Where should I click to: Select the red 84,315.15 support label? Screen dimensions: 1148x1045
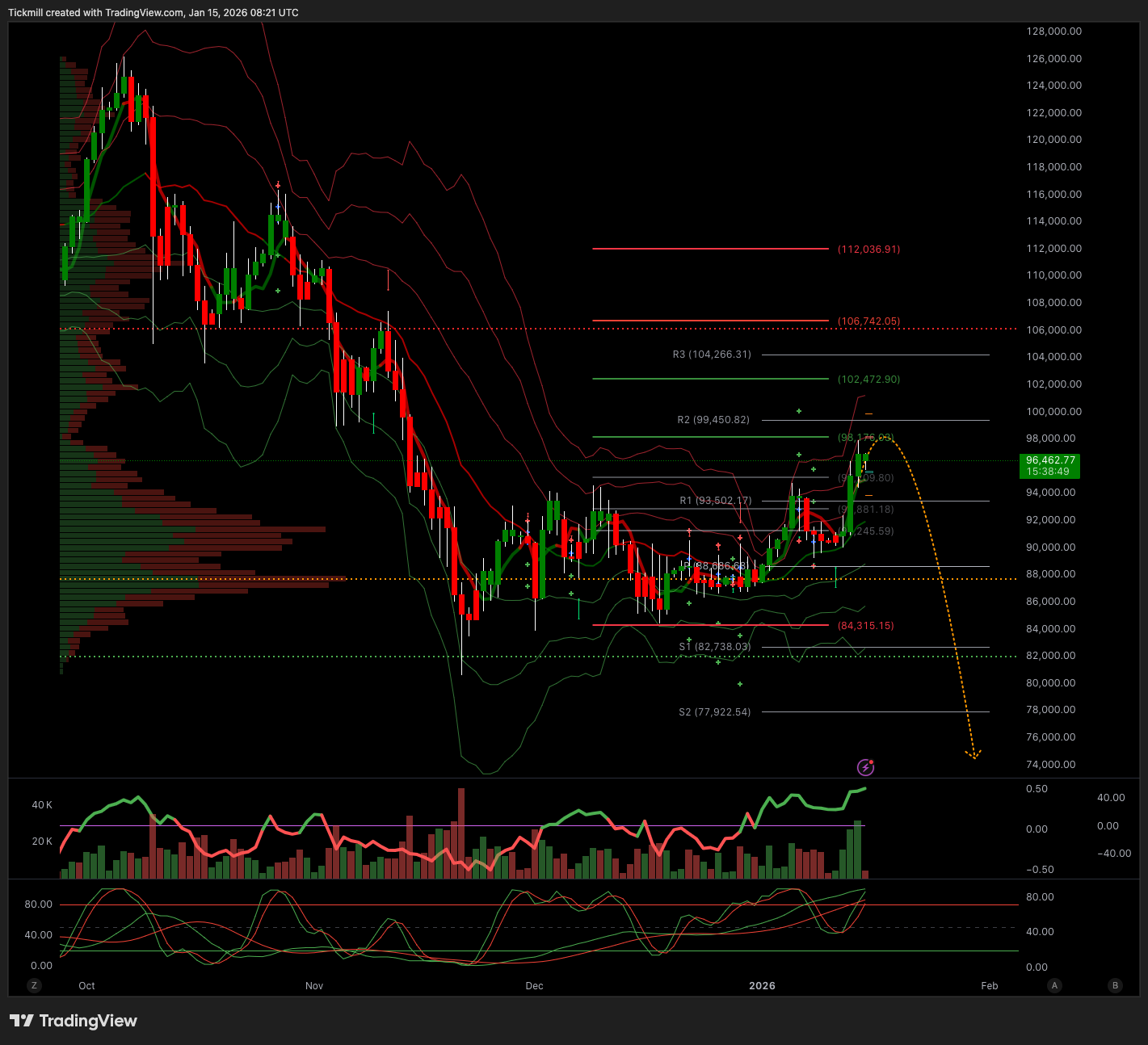pos(865,626)
